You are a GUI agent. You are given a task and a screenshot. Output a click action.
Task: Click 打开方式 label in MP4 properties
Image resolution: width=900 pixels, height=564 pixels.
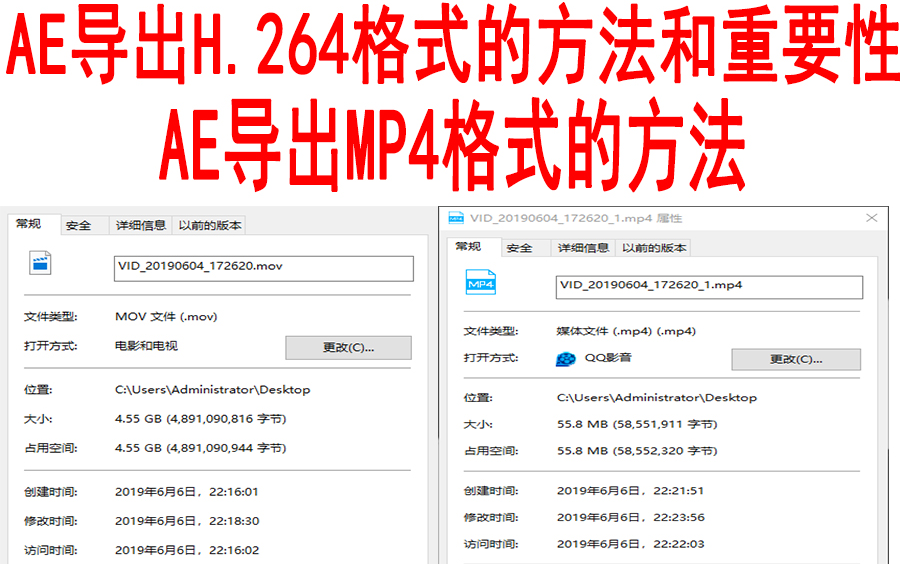[491, 358]
